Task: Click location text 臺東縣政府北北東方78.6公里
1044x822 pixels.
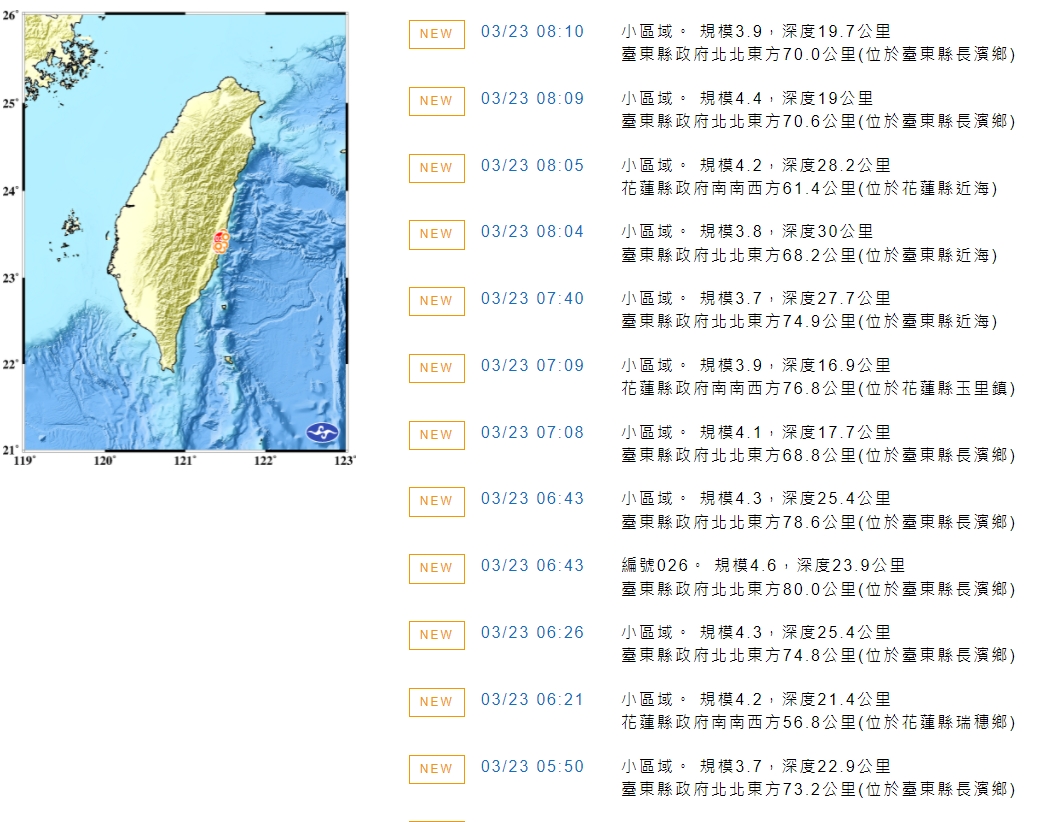Action: tap(739, 522)
